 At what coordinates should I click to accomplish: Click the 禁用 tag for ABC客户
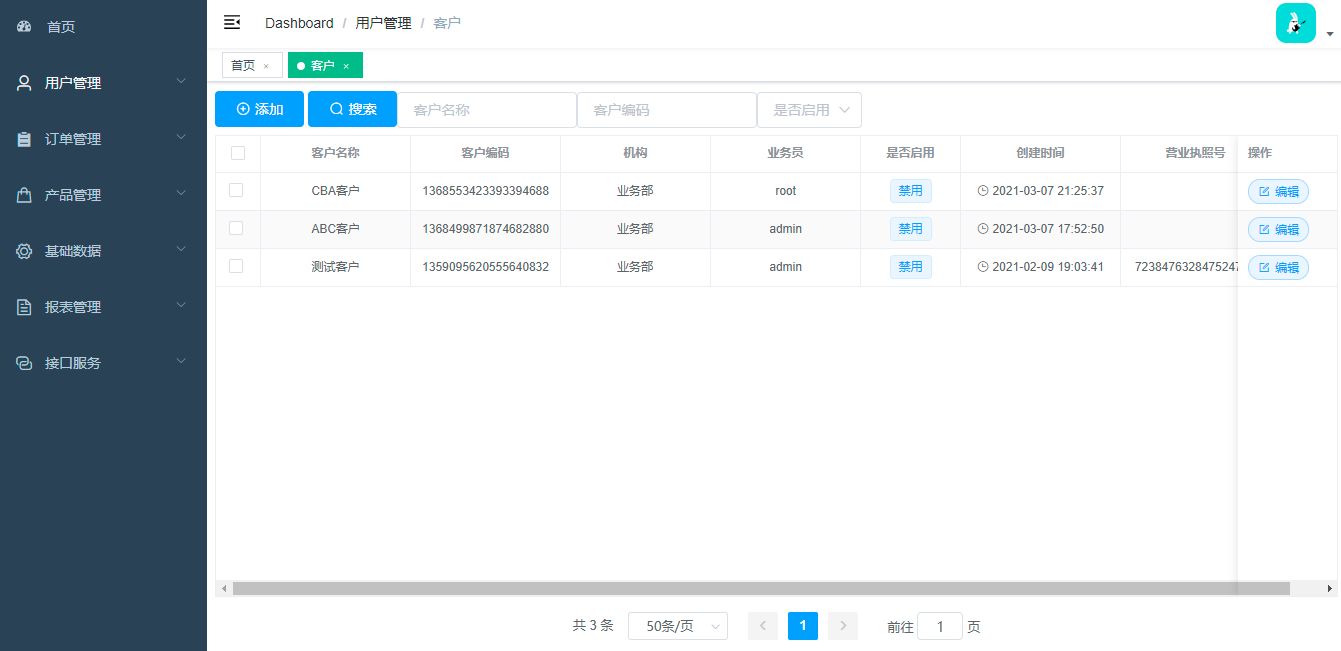(x=910, y=229)
